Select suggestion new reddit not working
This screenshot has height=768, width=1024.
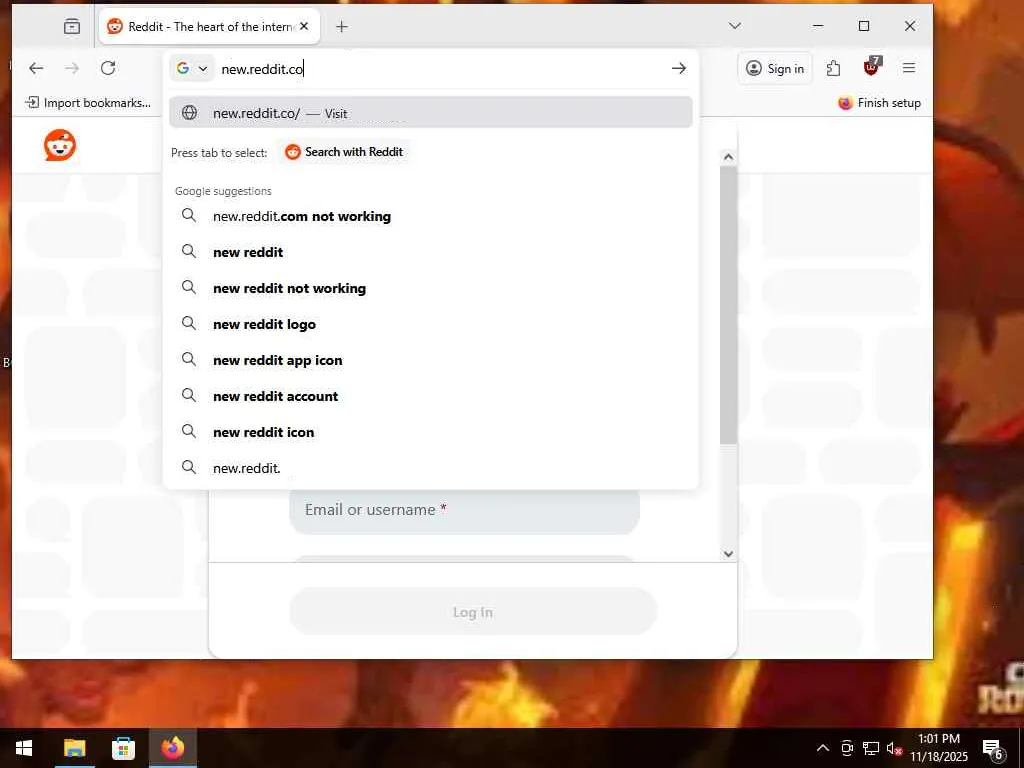pos(430,288)
